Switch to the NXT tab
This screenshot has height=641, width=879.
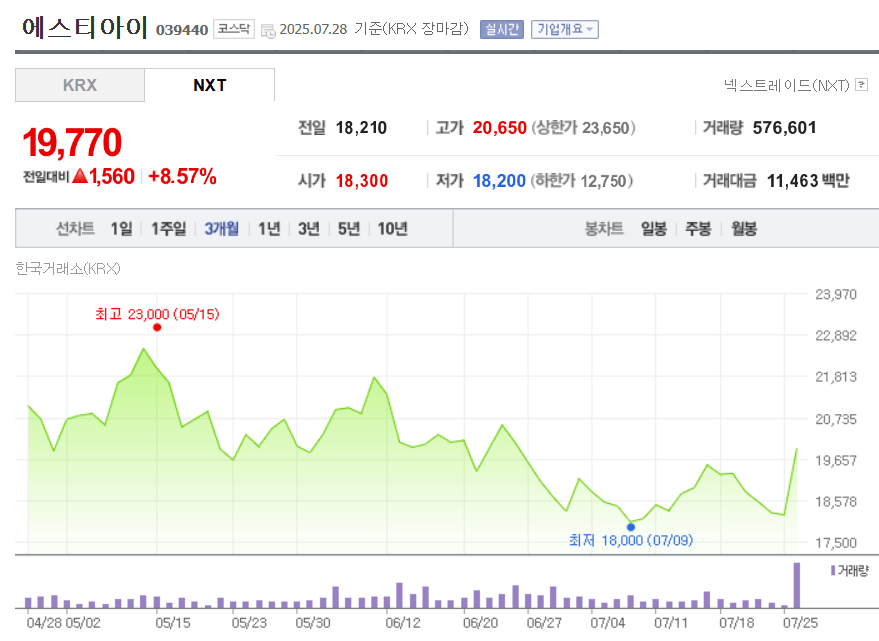click(210, 85)
